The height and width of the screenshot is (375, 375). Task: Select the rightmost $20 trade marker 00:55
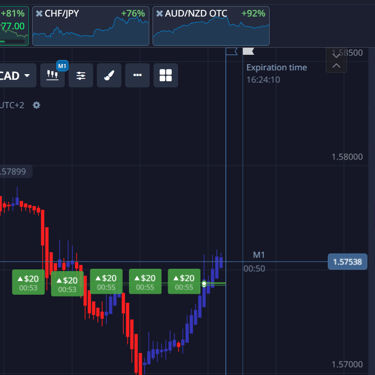(184, 282)
